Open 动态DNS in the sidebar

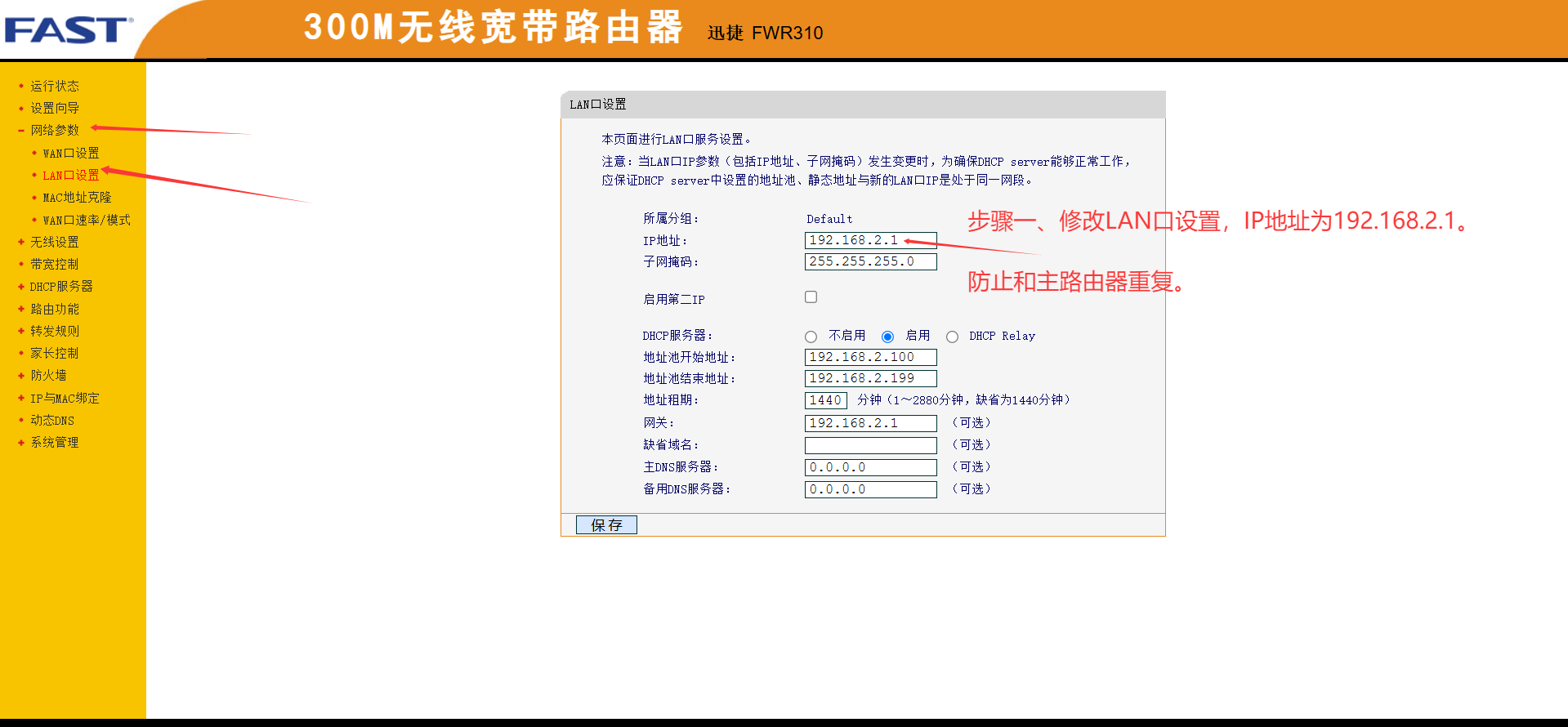point(52,420)
